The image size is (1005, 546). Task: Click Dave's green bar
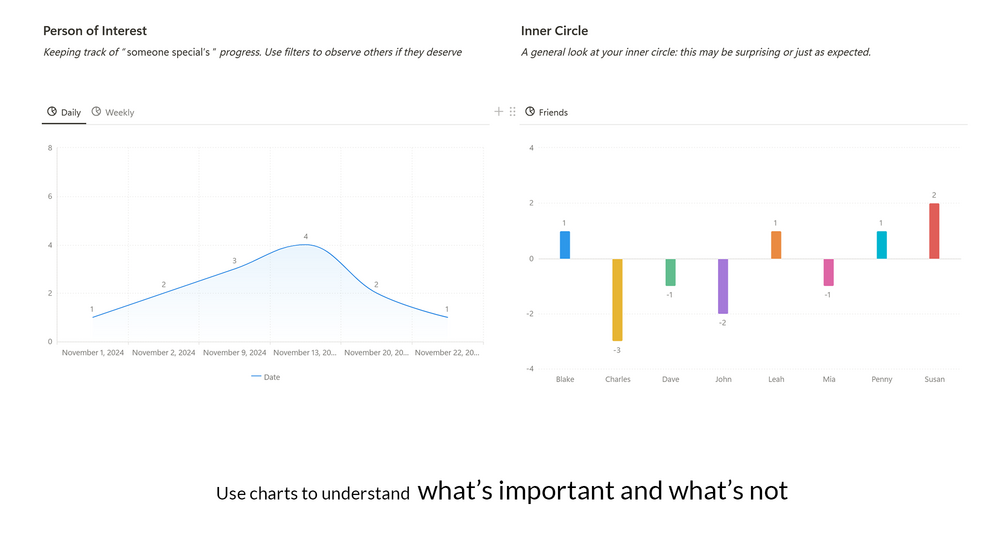tap(670, 272)
